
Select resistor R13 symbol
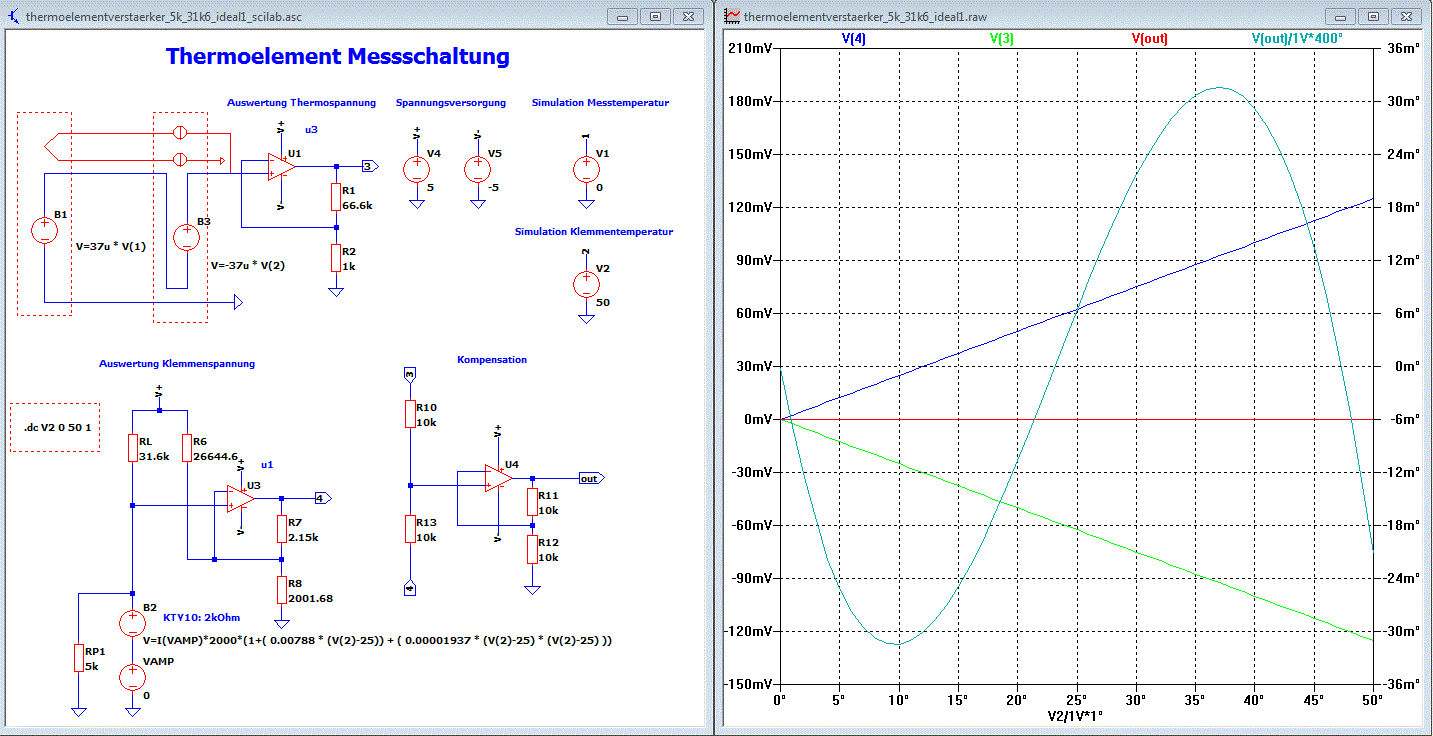pyautogui.click(x=409, y=528)
